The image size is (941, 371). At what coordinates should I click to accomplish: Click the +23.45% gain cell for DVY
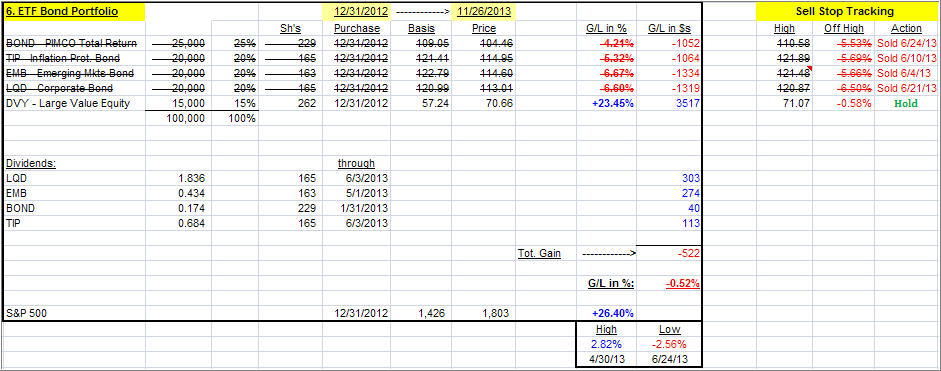click(606, 103)
